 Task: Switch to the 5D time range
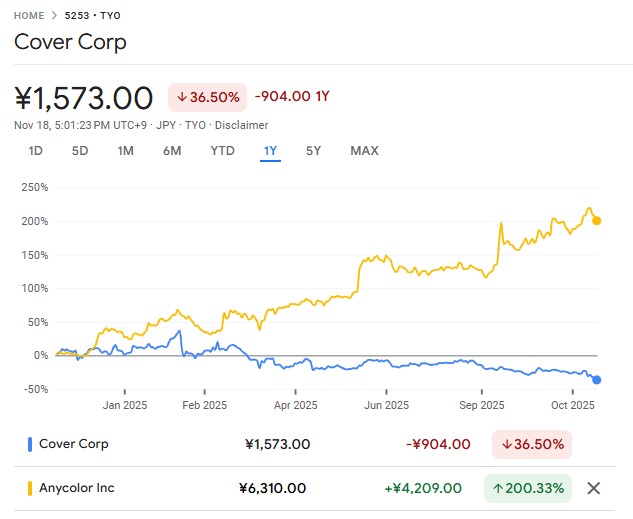click(x=80, y=151)
